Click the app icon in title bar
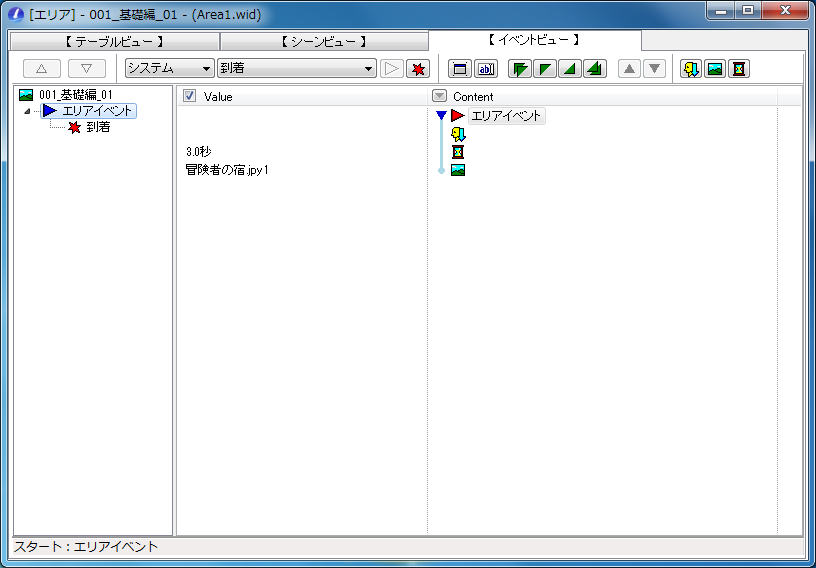 16,15
